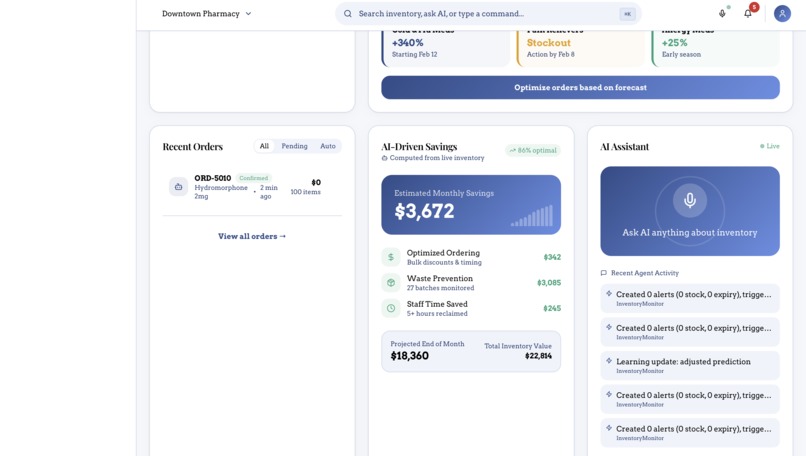Click the Stockout forecast card

click(x=580, y=47)
